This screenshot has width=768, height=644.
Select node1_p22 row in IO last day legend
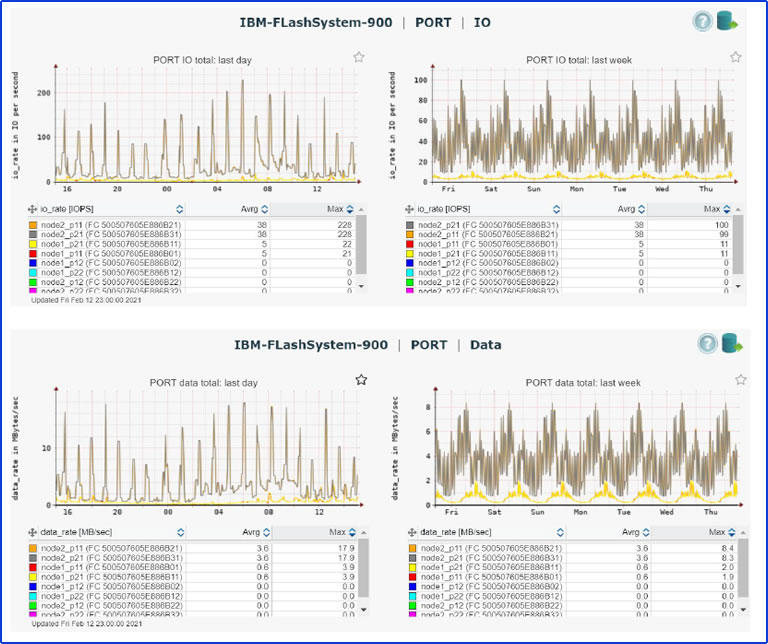click(x=192, y=273)
